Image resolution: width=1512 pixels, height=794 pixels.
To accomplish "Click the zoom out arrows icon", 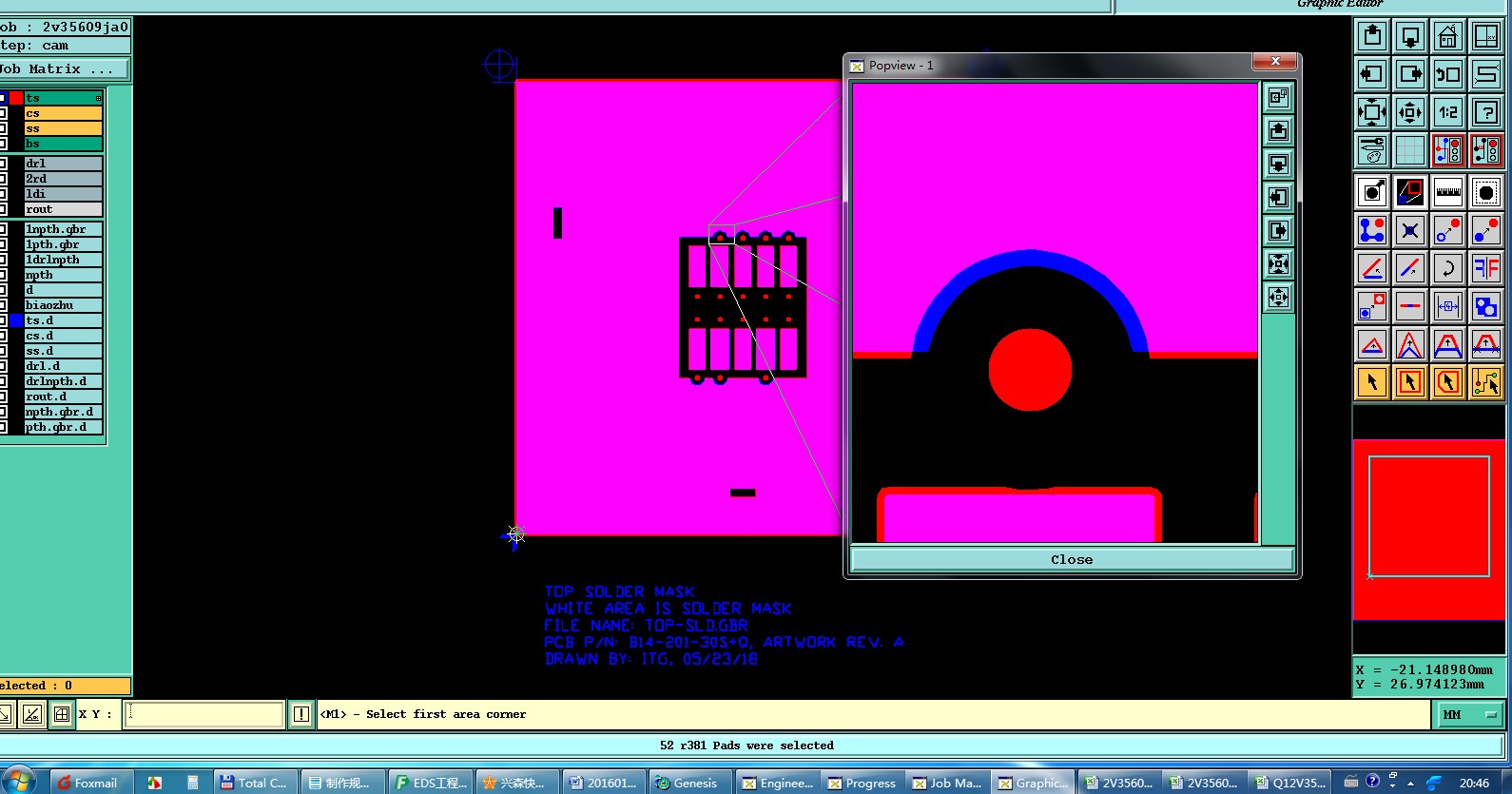I will [x=1410, y=112].
